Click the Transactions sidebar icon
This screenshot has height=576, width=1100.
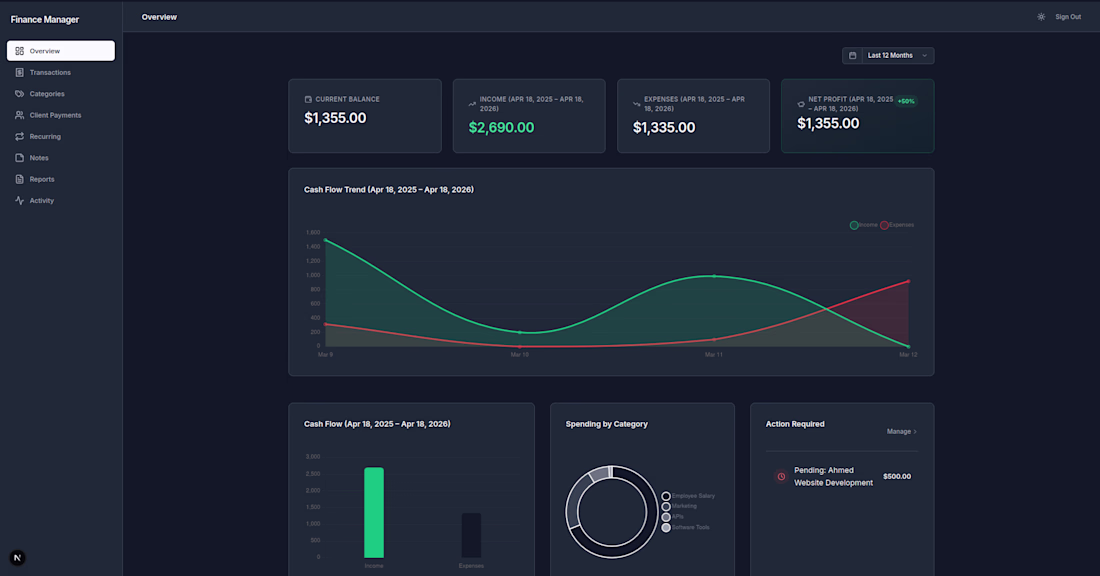(20, 72)
